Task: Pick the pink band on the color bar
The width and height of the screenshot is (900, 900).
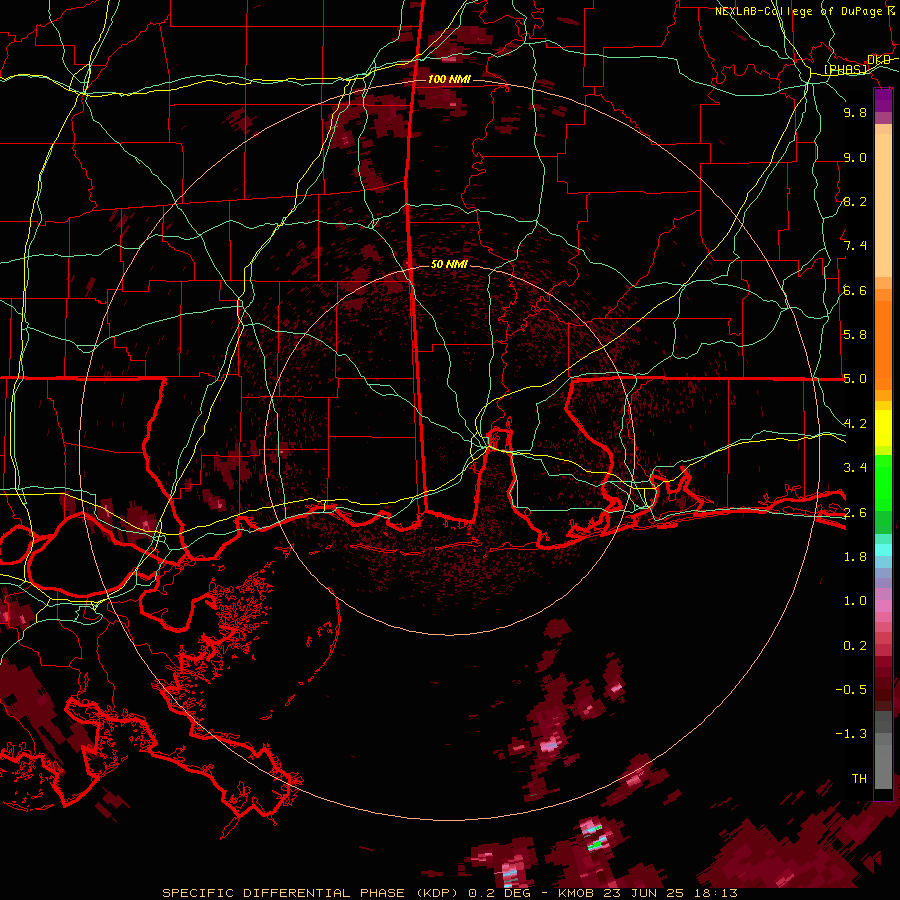Action: 883,606
